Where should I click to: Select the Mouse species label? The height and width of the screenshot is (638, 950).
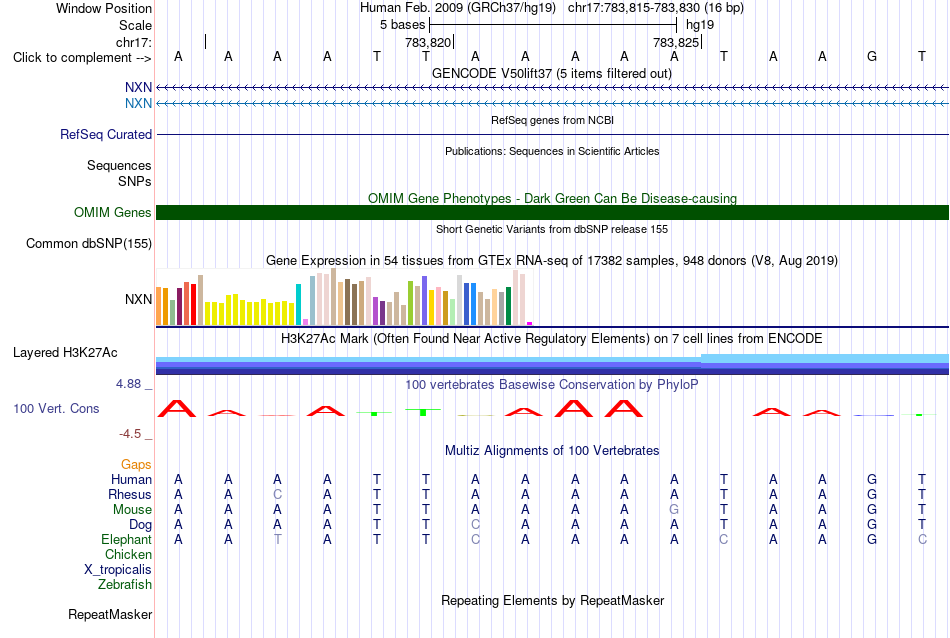pyautogui.click(x=133, y=510)
